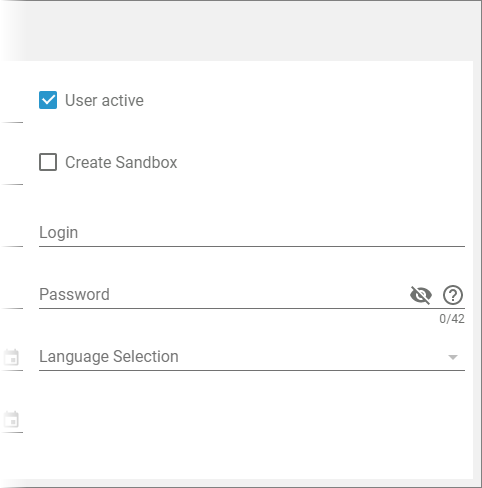
Task: Toggle password visibility with crossed-eye icon
Action: pyautogui.click(x=421, y=295)
